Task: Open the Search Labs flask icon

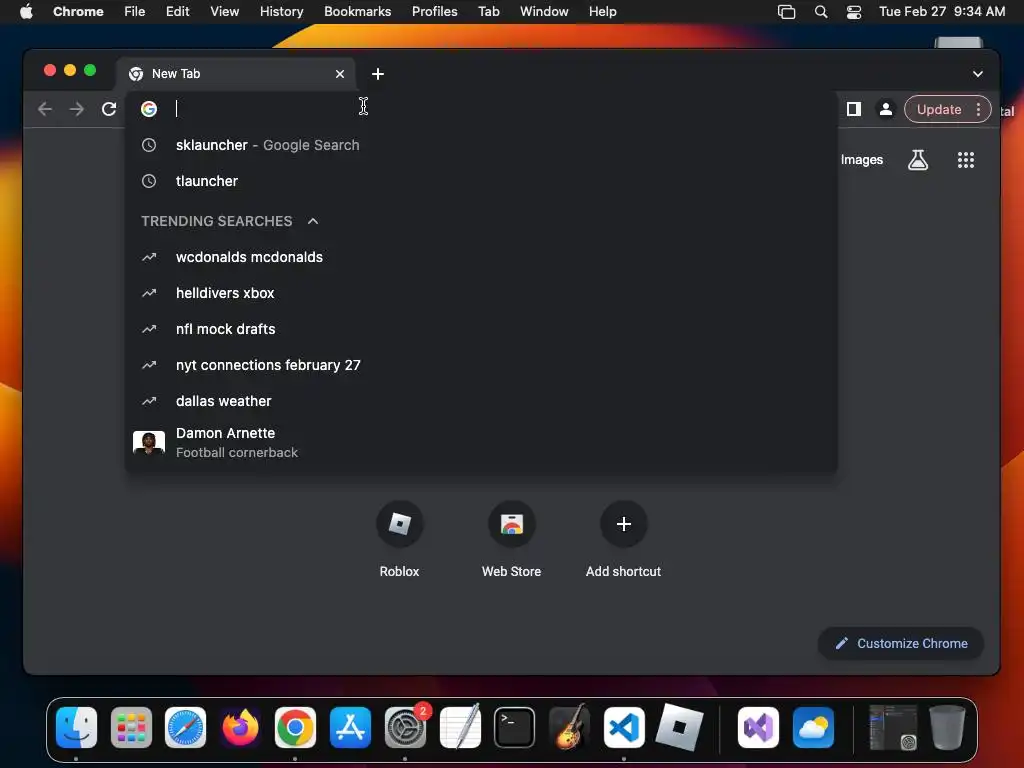Action: pos(918,159)
